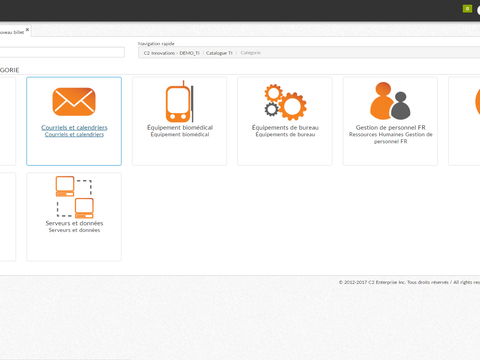Click the Serveurs et données subtitle text
This screenshot has height=360, width=480.
(x=74, y=230)
